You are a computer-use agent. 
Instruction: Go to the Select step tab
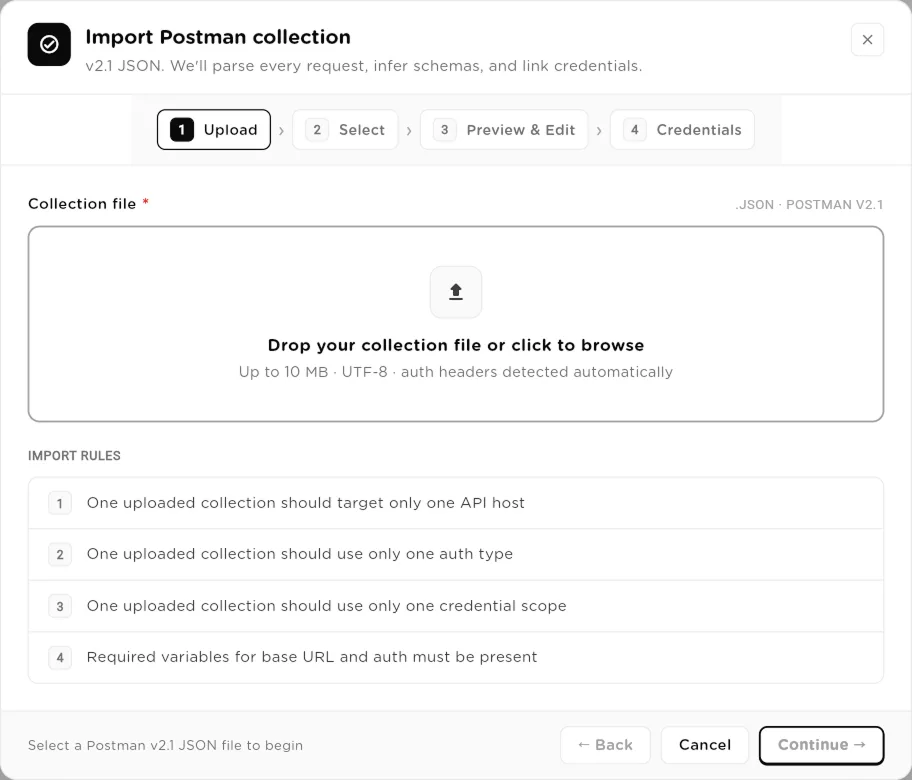[345, 130]
